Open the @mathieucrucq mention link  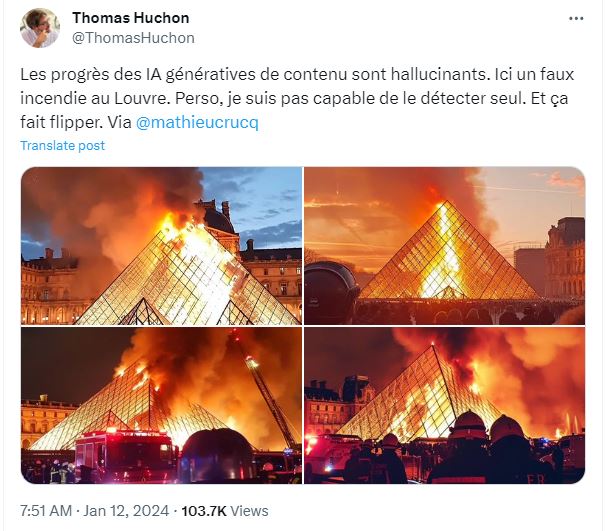click(x=197, y=123)
